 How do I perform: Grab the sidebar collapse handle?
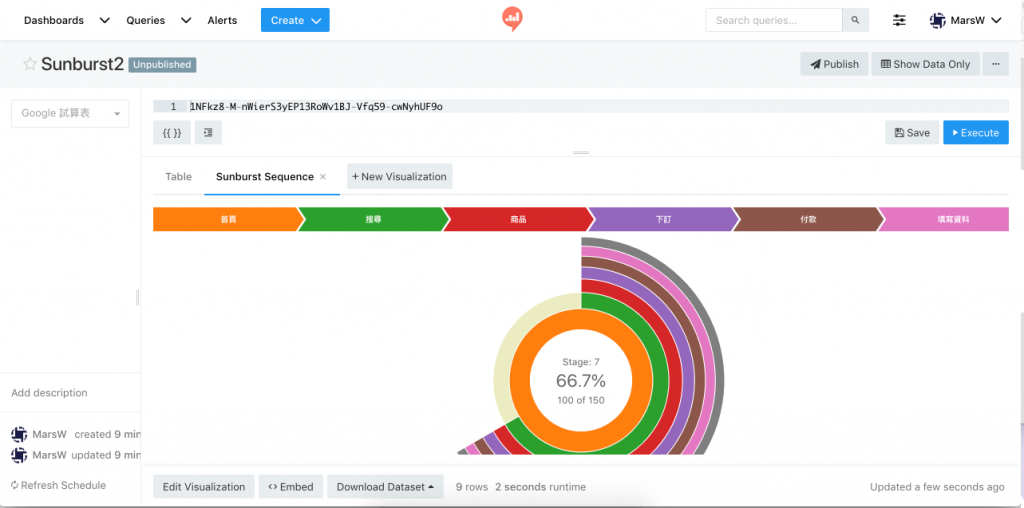click(137, 297)
